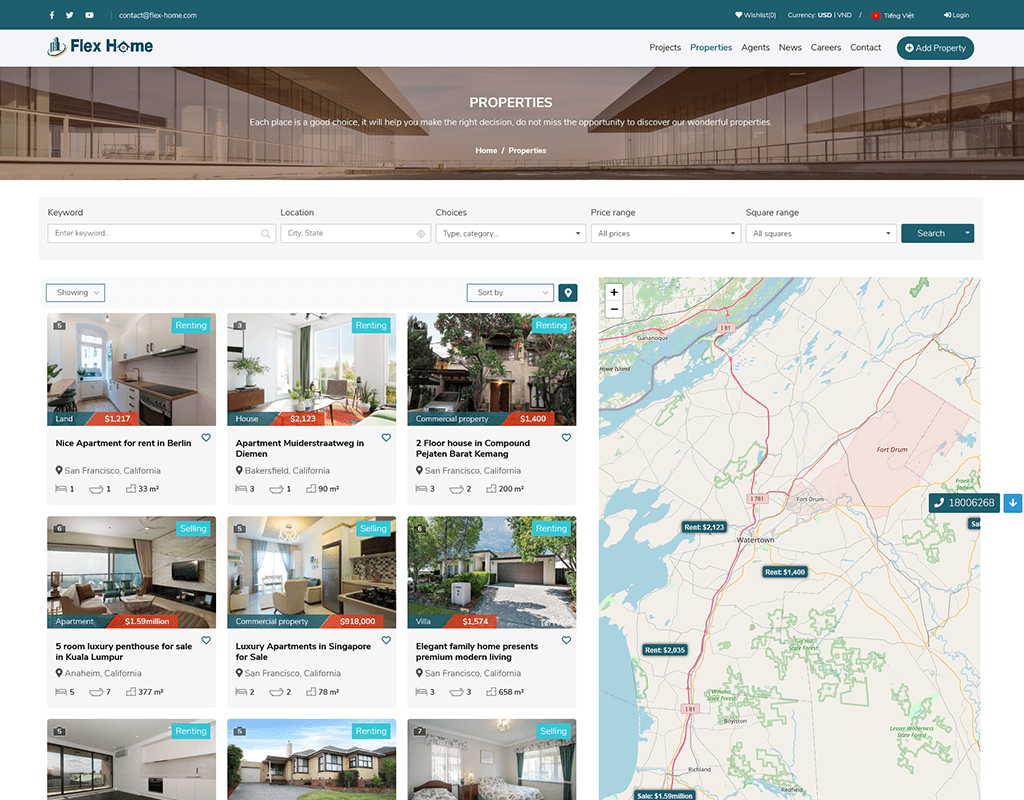Open the Showing dropdown
The width and height of the screenshot is (1024, 800).
(x=75, y=293)
